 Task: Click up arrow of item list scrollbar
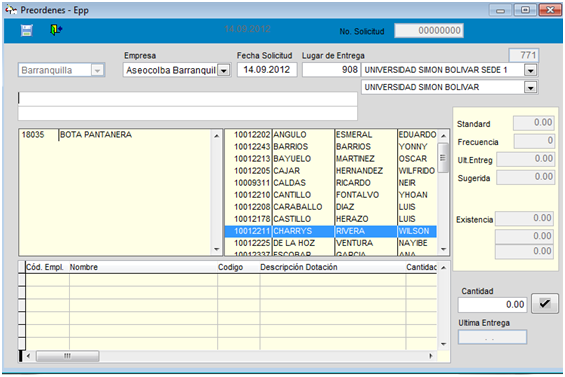(217, 136)
